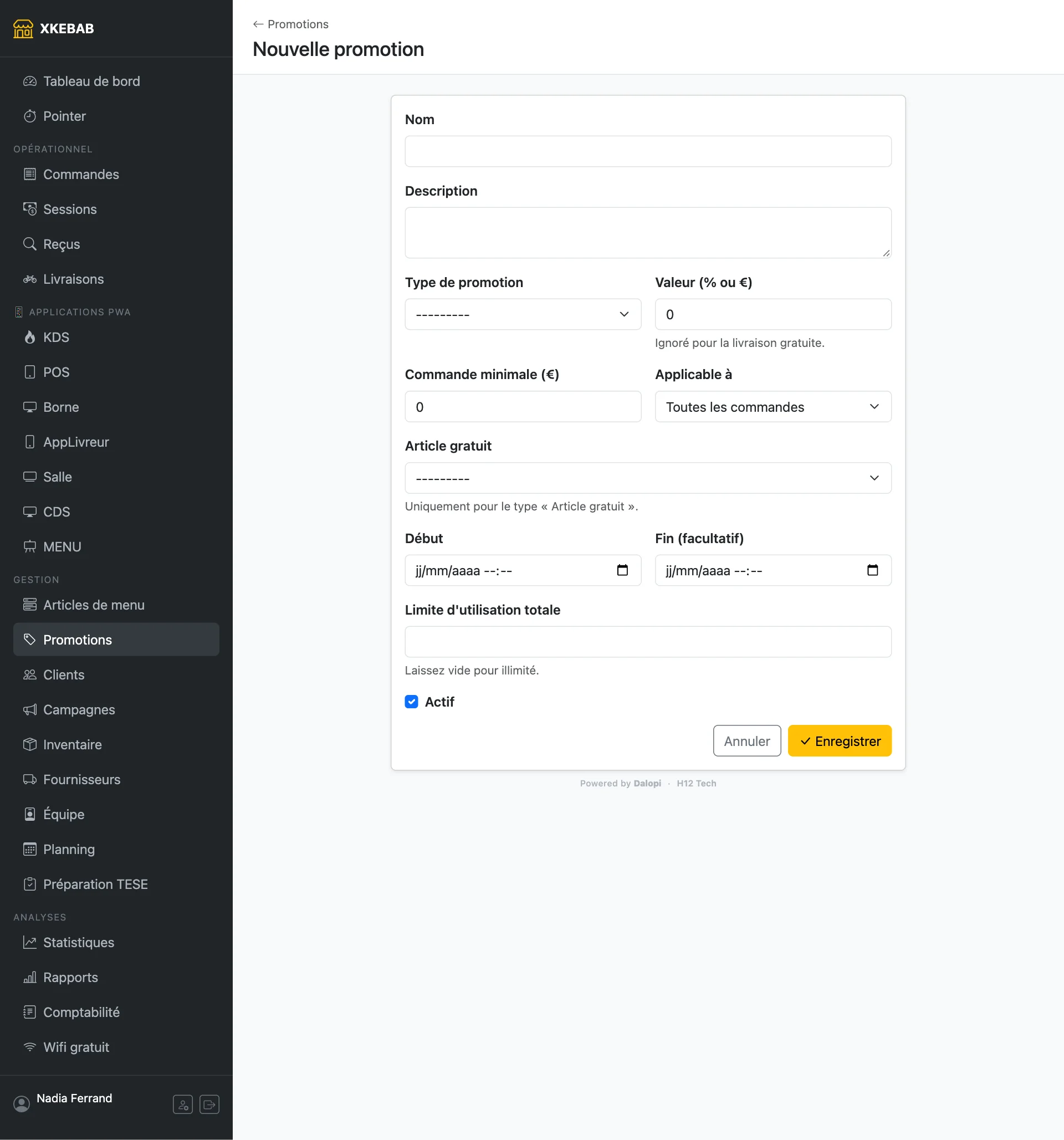Open the H12 Tech footer link

tap(696, 783)
